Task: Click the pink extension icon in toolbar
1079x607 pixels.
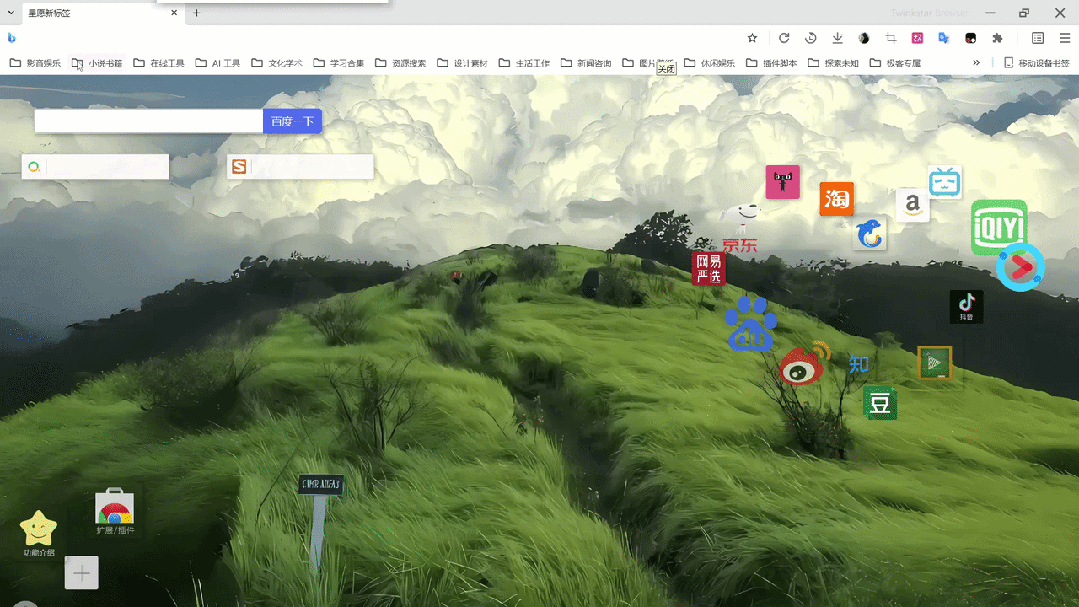Action: coord(917,39)
